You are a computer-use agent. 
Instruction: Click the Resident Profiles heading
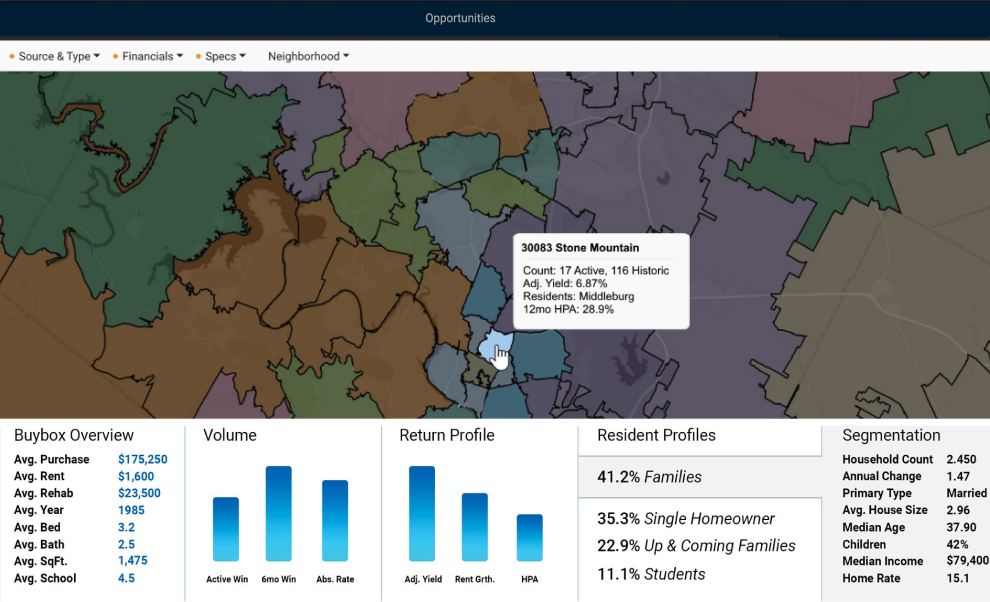[657, 435]
